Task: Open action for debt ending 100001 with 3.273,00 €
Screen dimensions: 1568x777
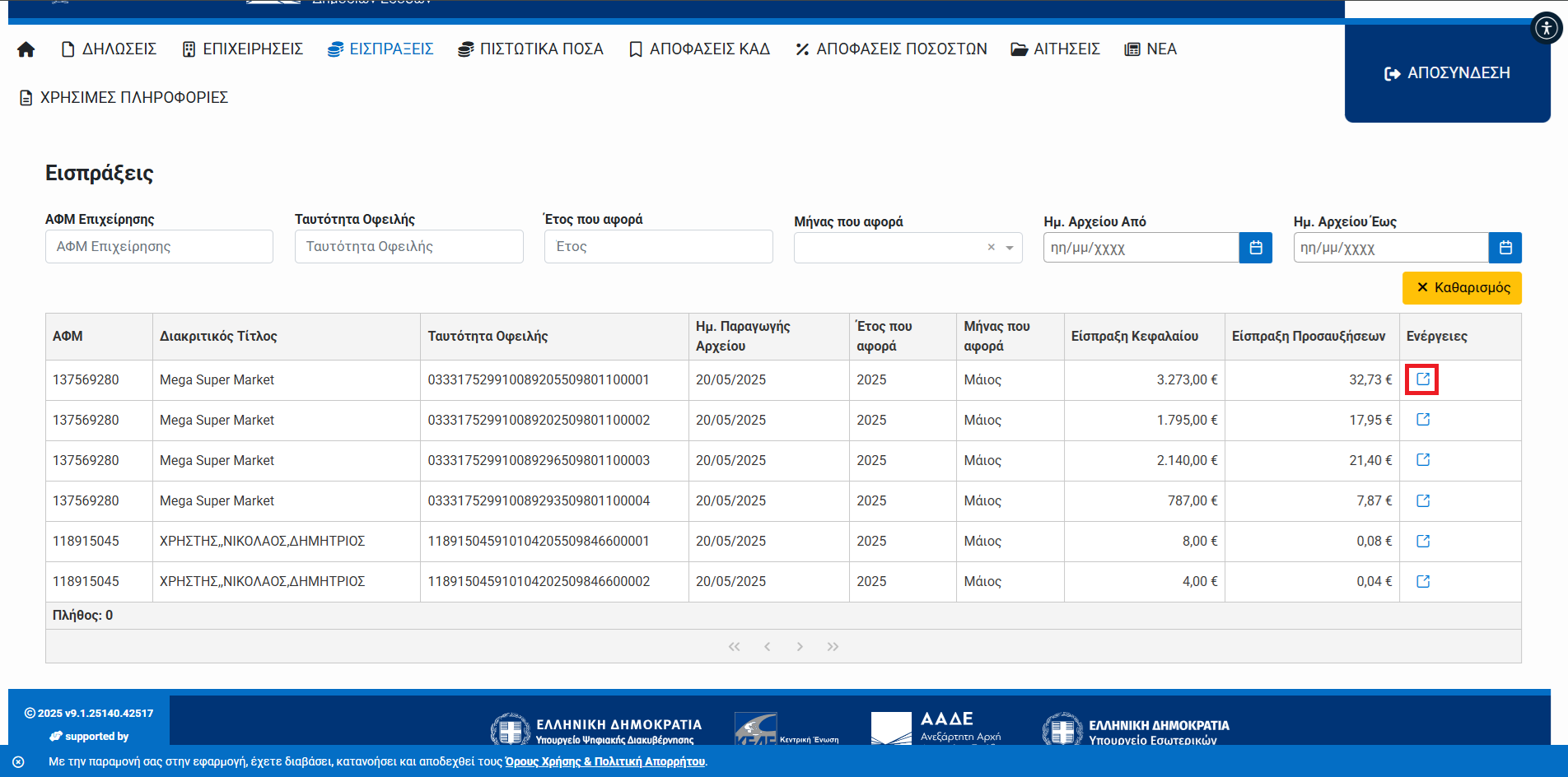Action: click(1422, 379)
